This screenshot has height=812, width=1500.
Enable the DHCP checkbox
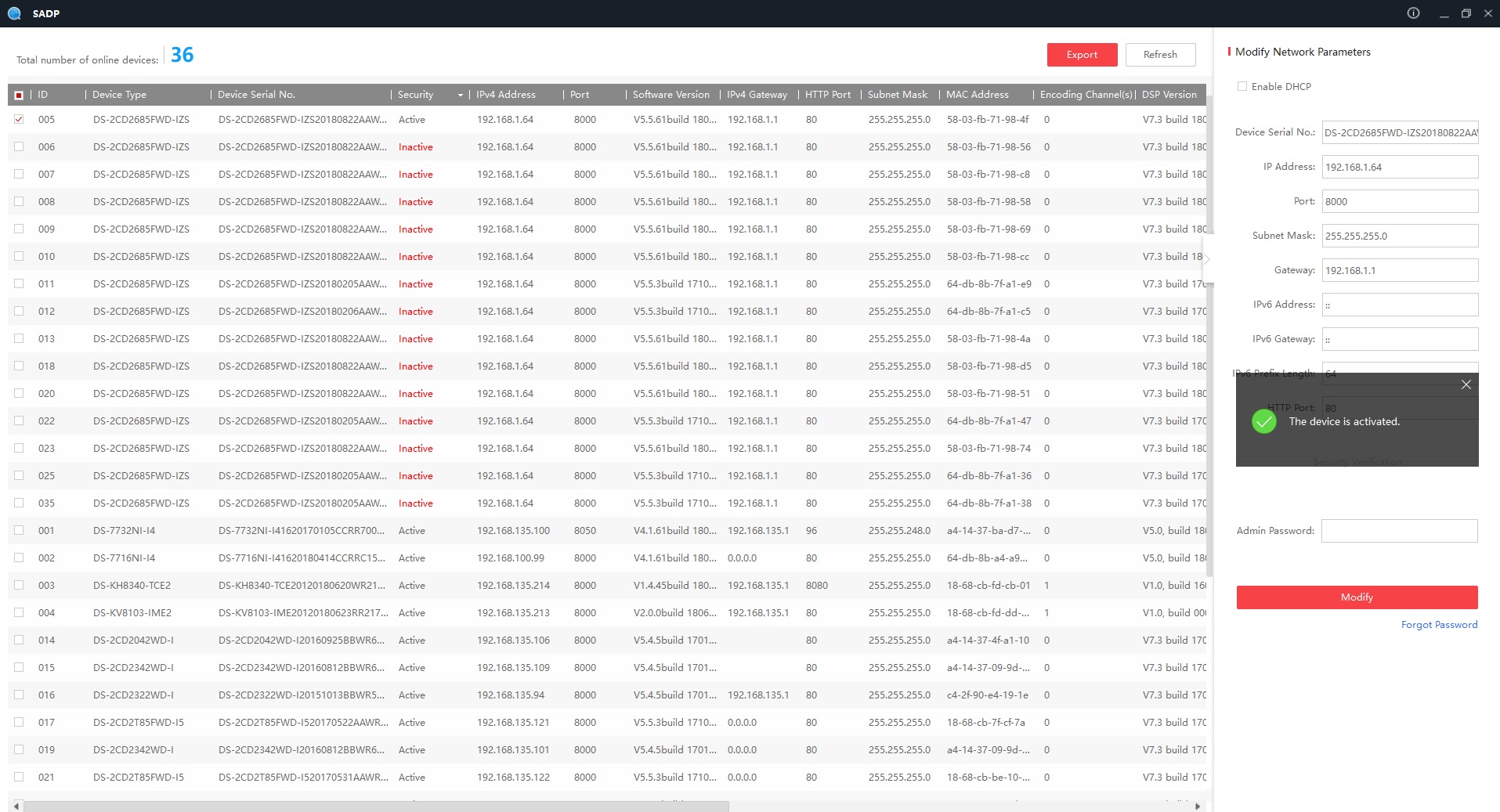1242,86
